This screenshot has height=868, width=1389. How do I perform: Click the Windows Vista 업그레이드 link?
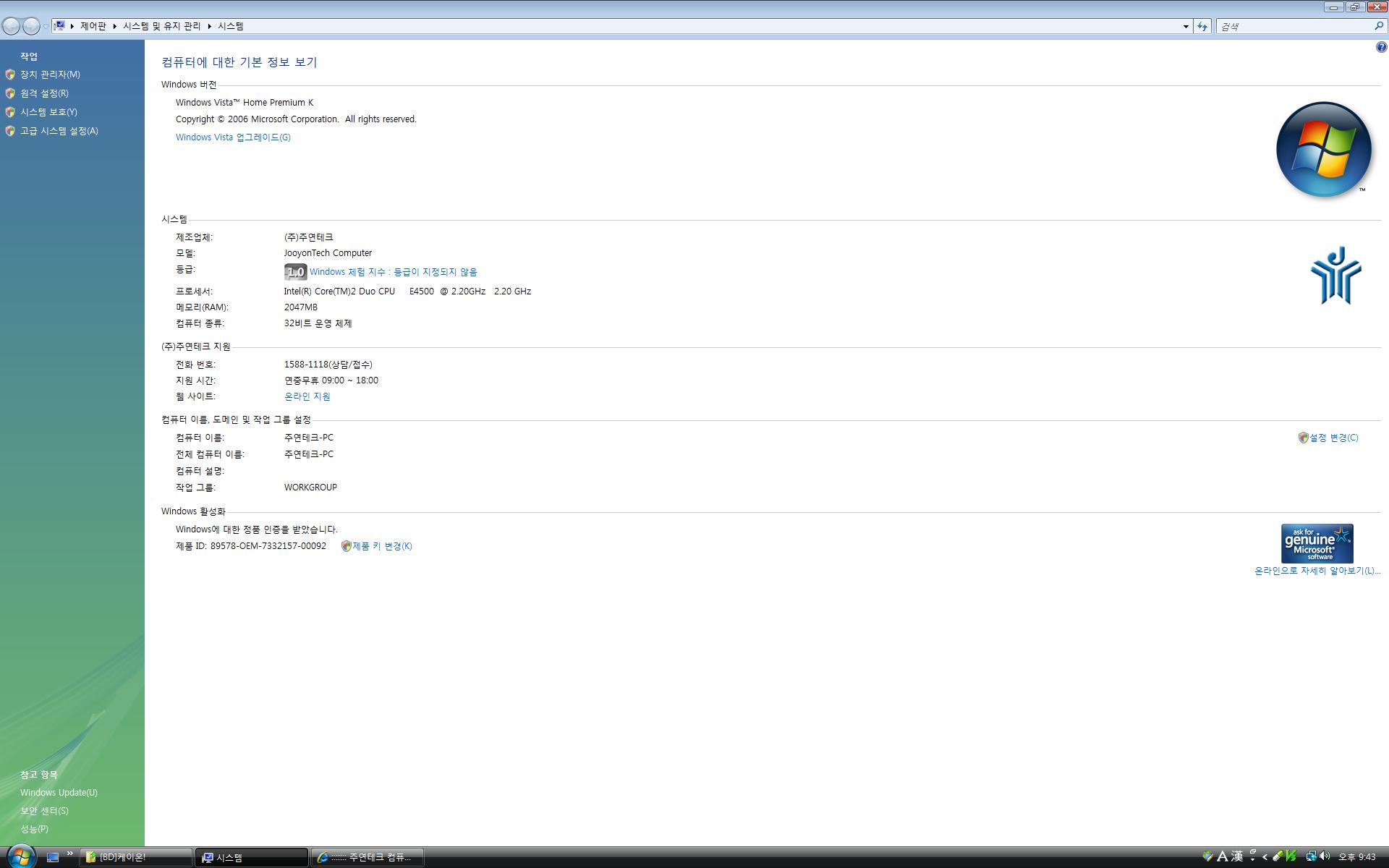point(233,137)
